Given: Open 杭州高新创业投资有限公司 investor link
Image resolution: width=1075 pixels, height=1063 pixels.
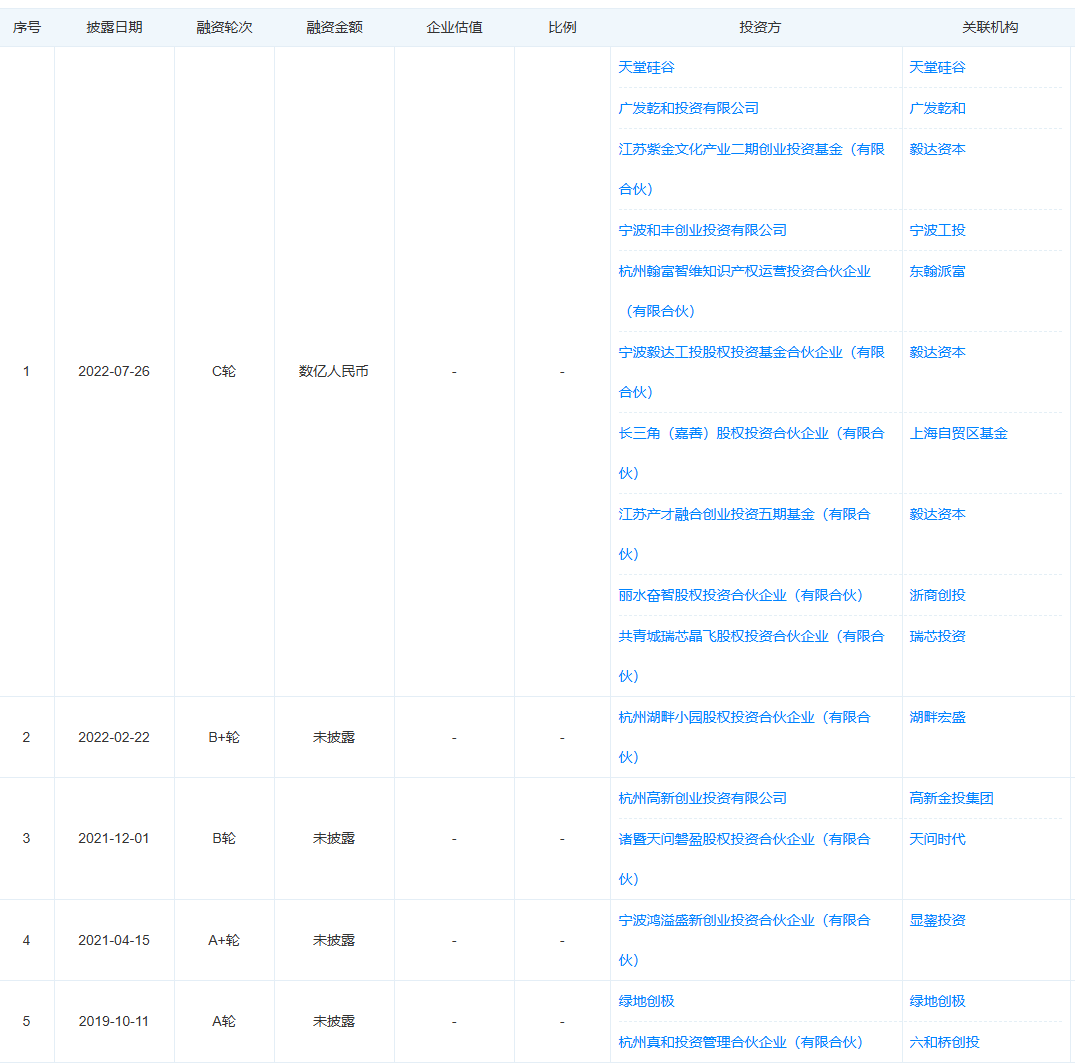Looking at the screenshot, I should (x=702, y=798).
